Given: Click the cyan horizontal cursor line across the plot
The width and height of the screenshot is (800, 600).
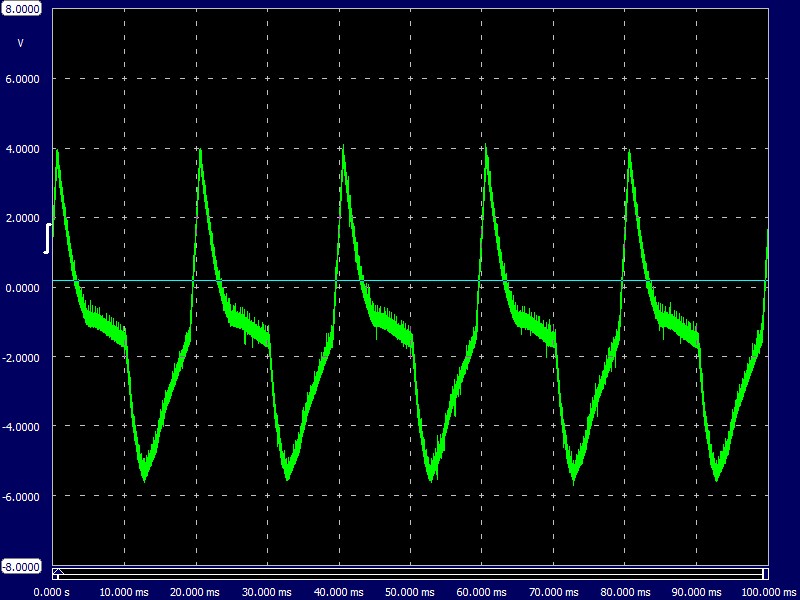Looking at the screenshot, I should [410, 281].
